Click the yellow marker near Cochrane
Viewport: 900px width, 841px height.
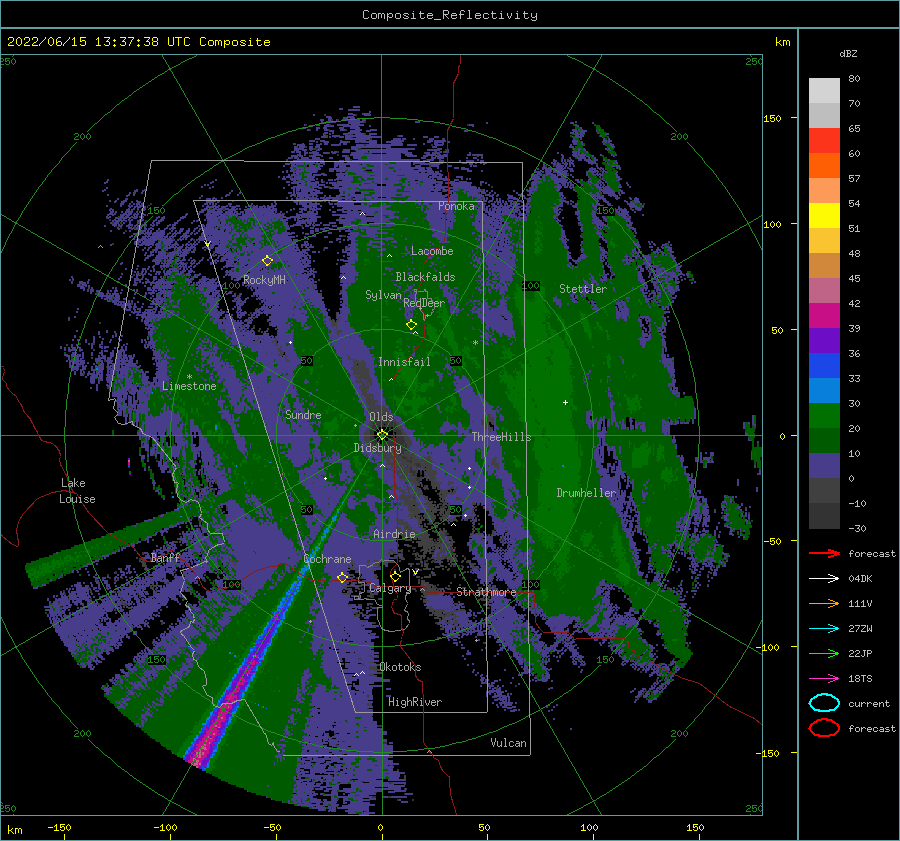(x=343, y=578)
